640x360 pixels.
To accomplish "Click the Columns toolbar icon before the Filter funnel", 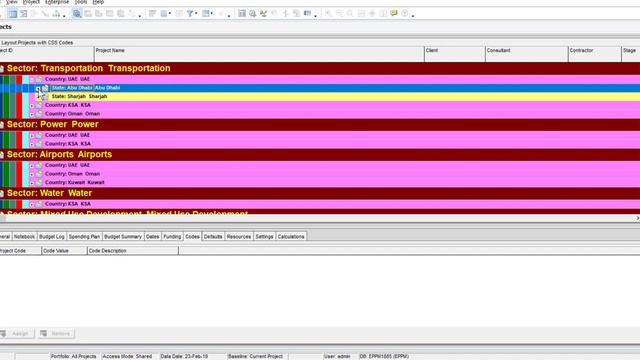I will pos(164,13).
